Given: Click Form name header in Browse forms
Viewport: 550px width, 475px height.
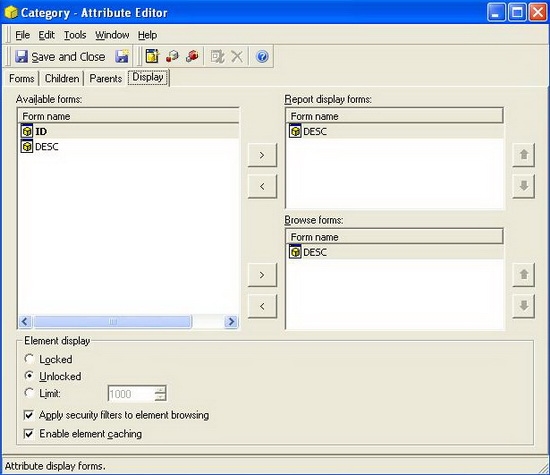Looking at the screenshot, I should 395,237.
